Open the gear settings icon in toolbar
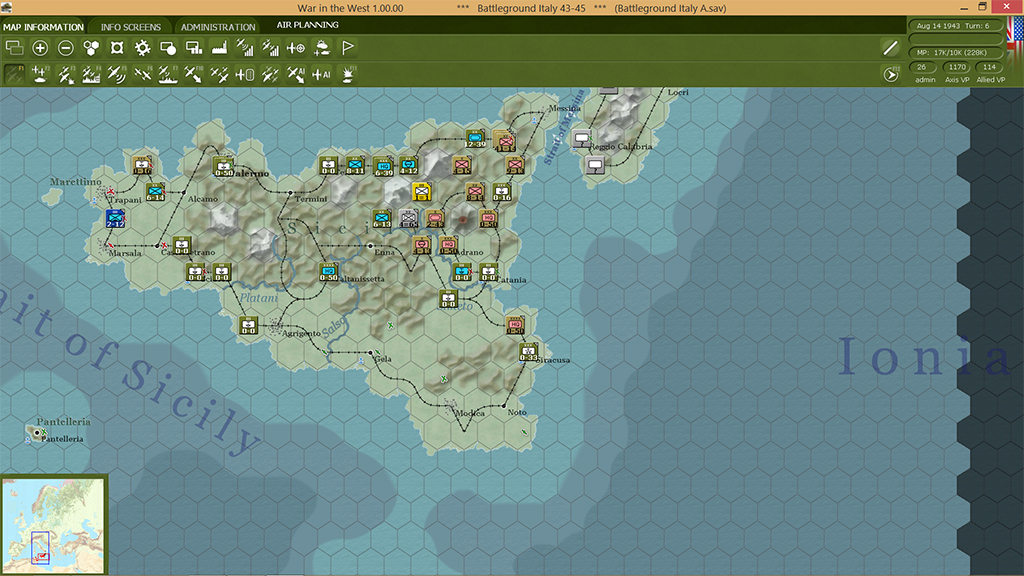 tap(142, 48)
